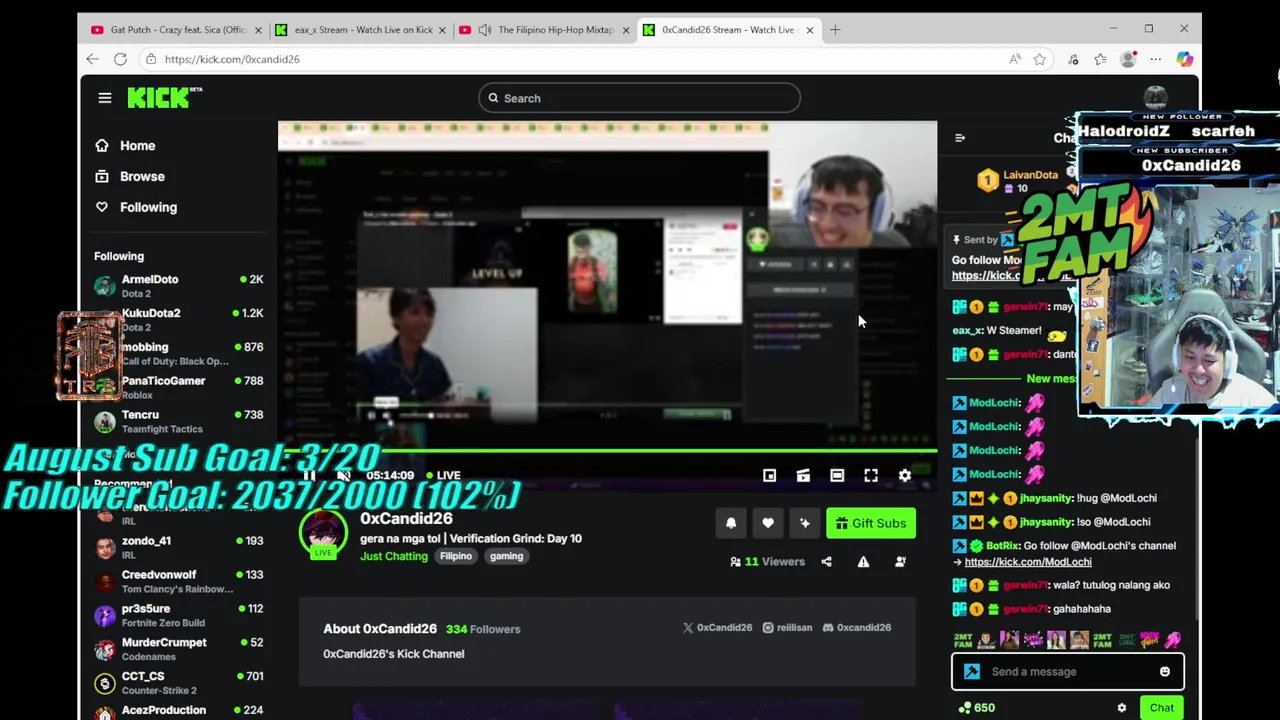Open a new browser tab

[x=835, y=30]
